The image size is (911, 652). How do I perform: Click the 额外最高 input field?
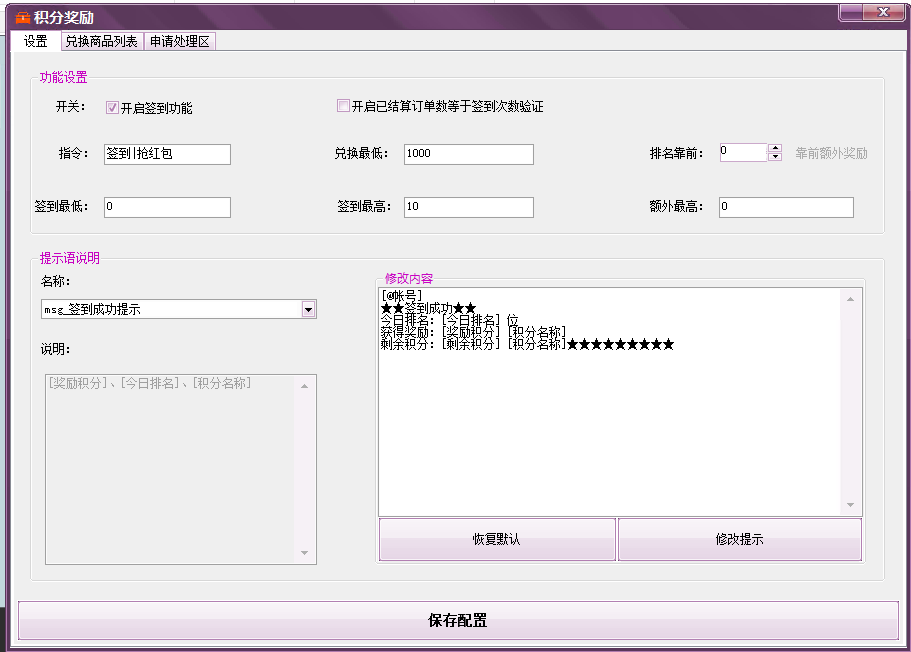coord(785,207)
